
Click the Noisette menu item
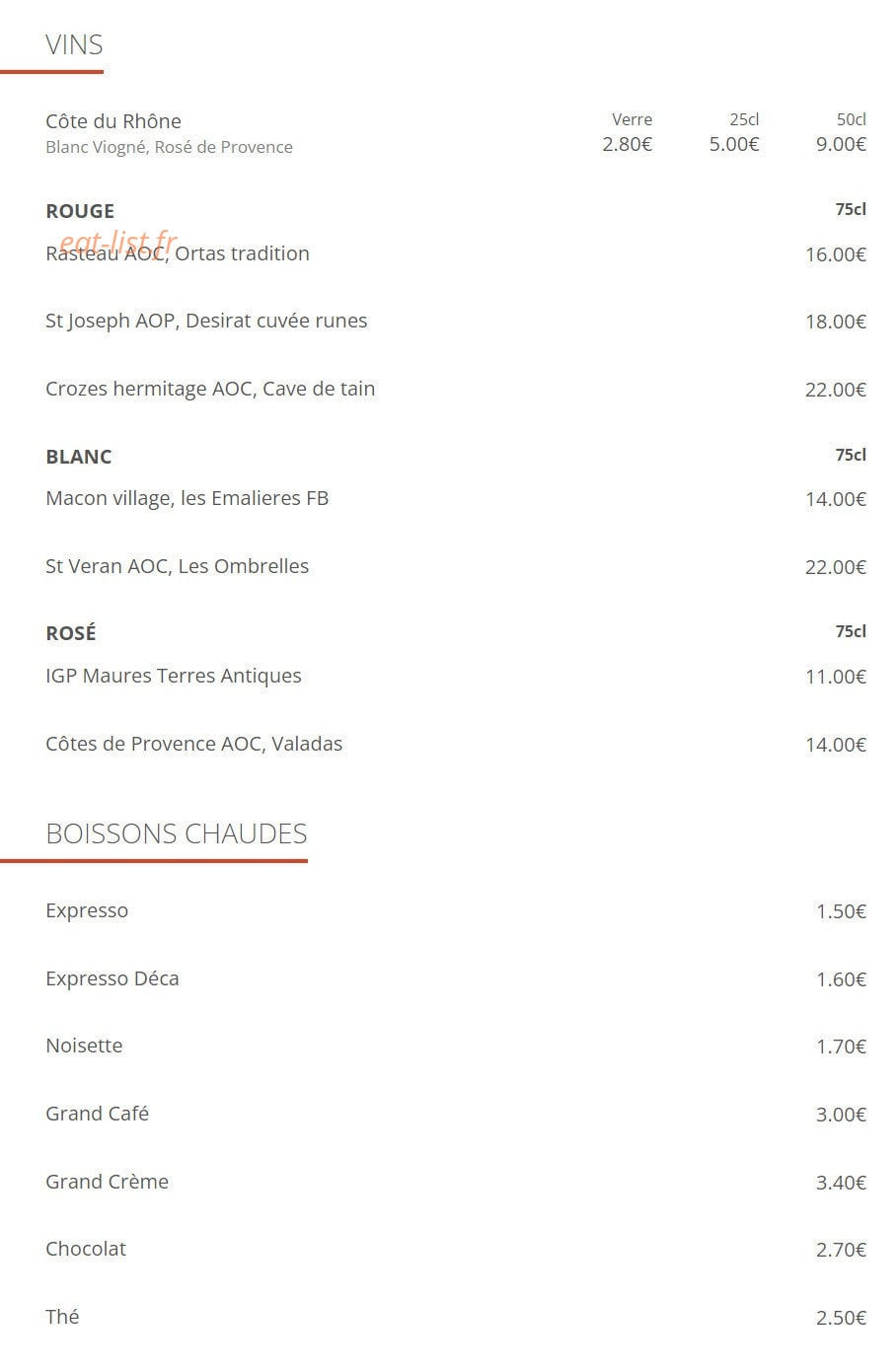point(84,1046)
